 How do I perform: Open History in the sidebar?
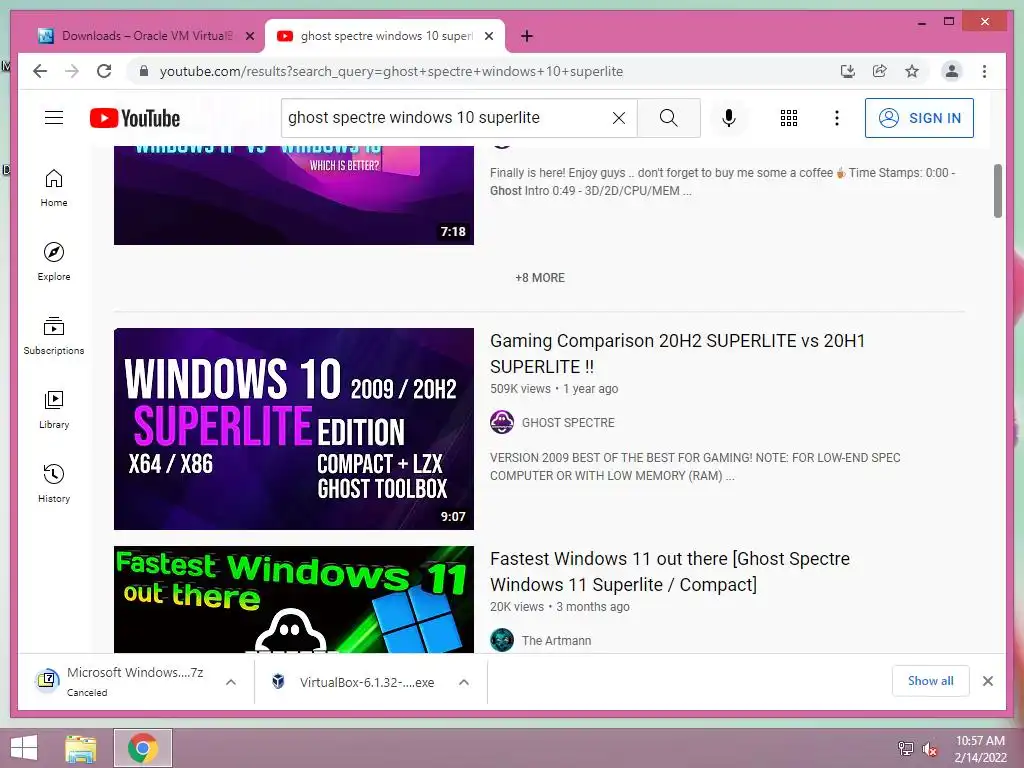coord(54,483)
